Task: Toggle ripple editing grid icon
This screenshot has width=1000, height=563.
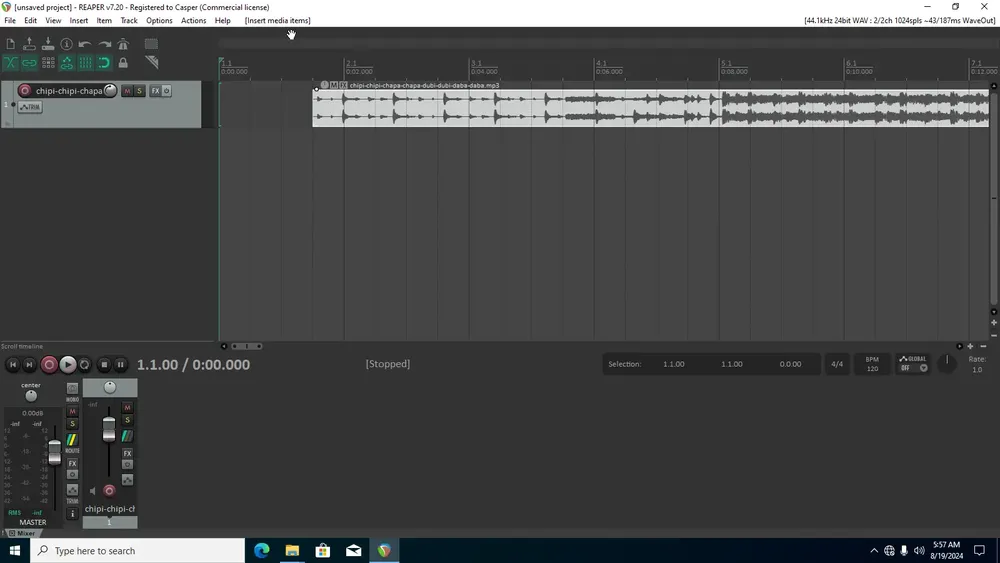Action: click(48, 62)
